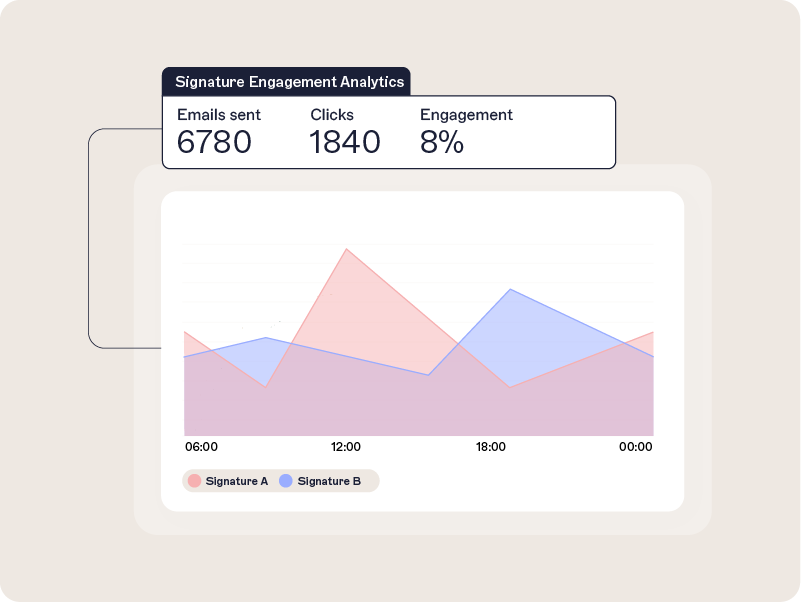Click the Emails sent metric label
801x602 pixels.
coord(218,115)
